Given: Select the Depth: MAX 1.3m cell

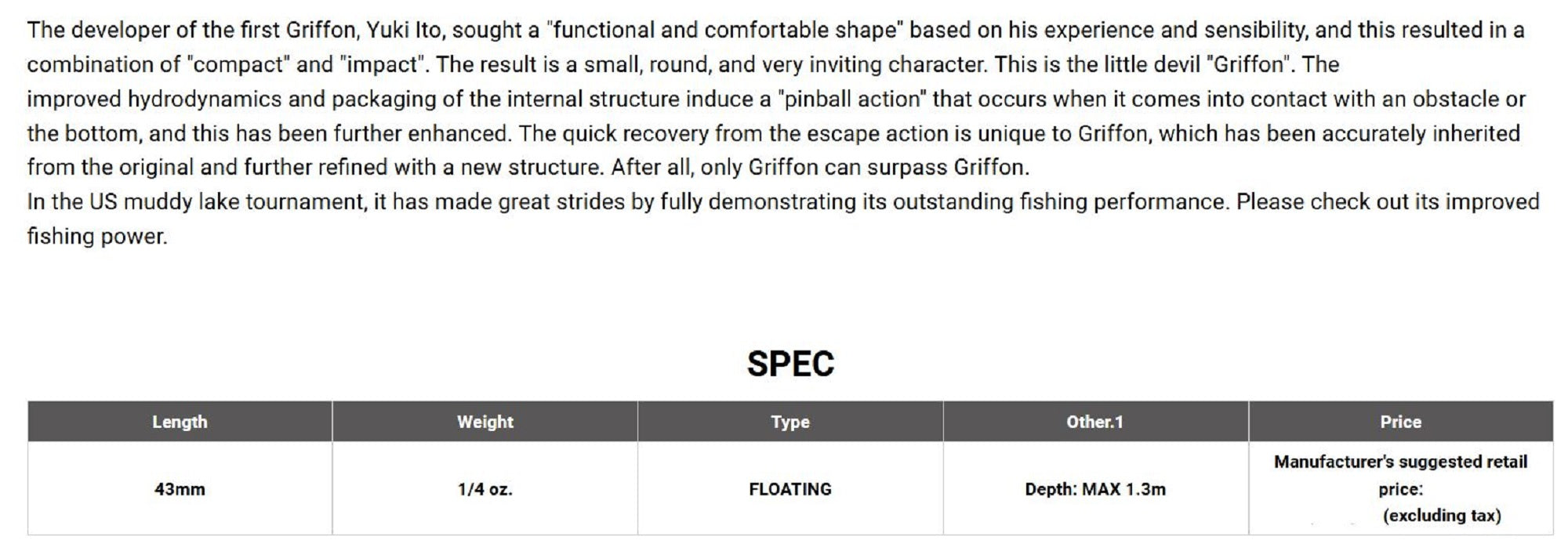Looking at the screenshot, I should [x=1094, y=489].
